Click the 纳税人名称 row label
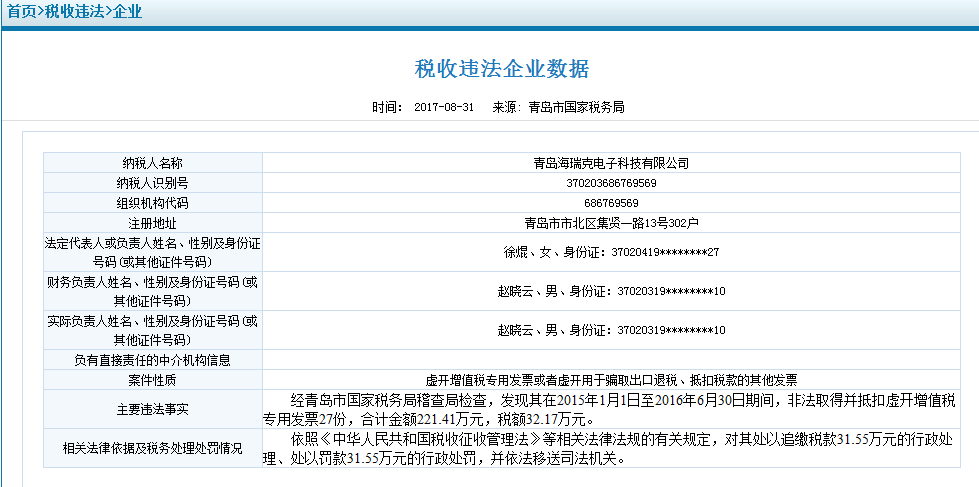Viewport: 979px width, 487px height. click(152, 163)
